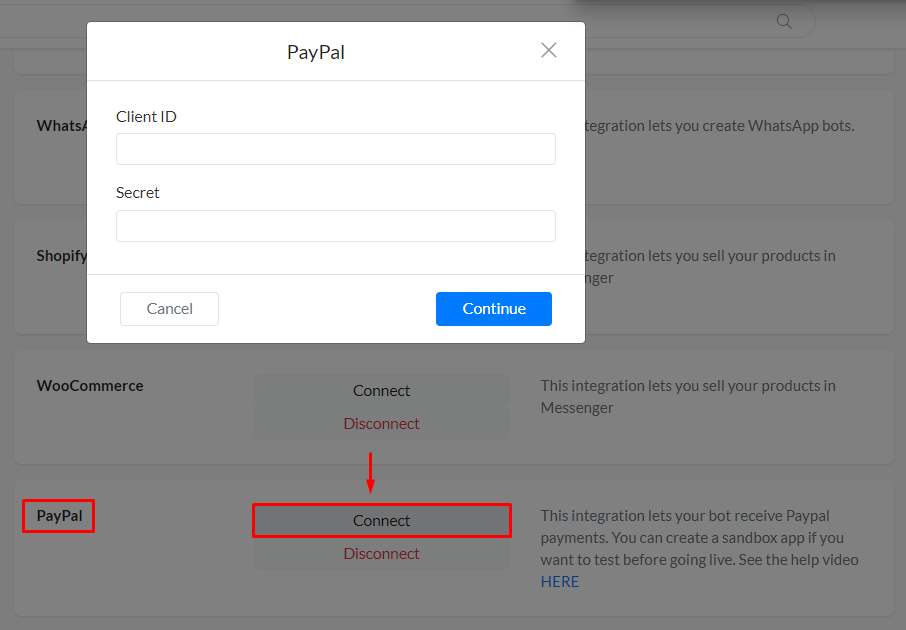Click the highlighted PayPal Connect button
This screenshot has width=906, height=630.
pos(381,521)
